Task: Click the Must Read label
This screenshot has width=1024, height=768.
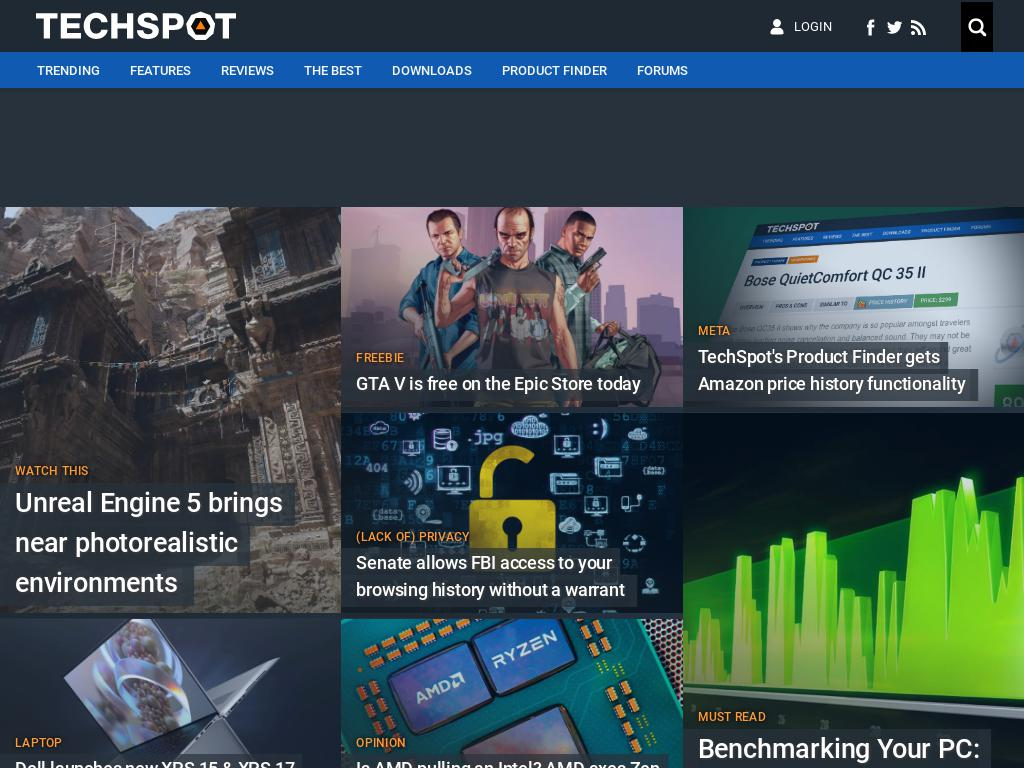Action: pos(731,717)
